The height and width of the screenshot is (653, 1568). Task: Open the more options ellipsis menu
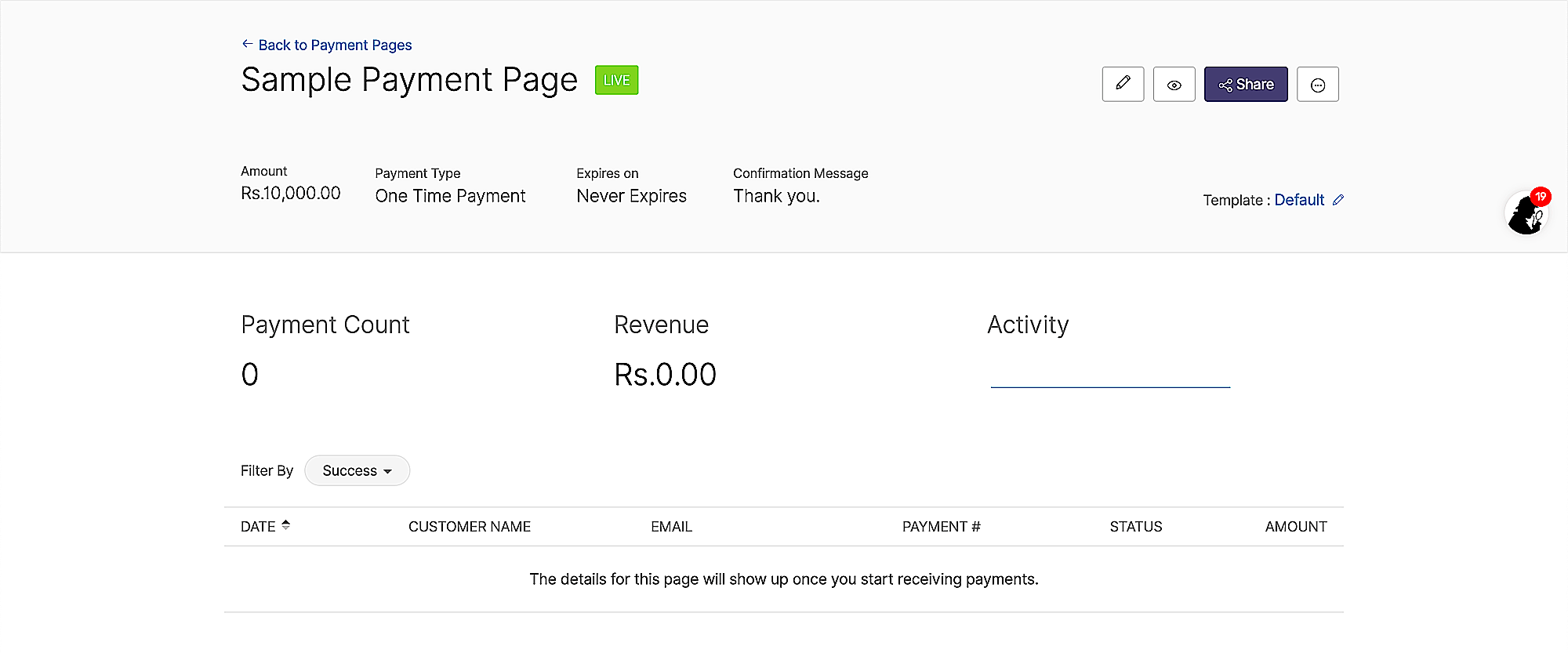click(1318, 85)
